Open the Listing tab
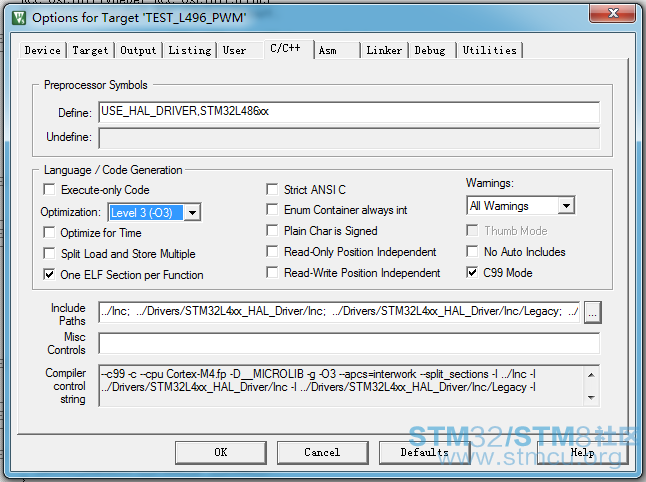646x482 pixels. [x=190, y=50]
